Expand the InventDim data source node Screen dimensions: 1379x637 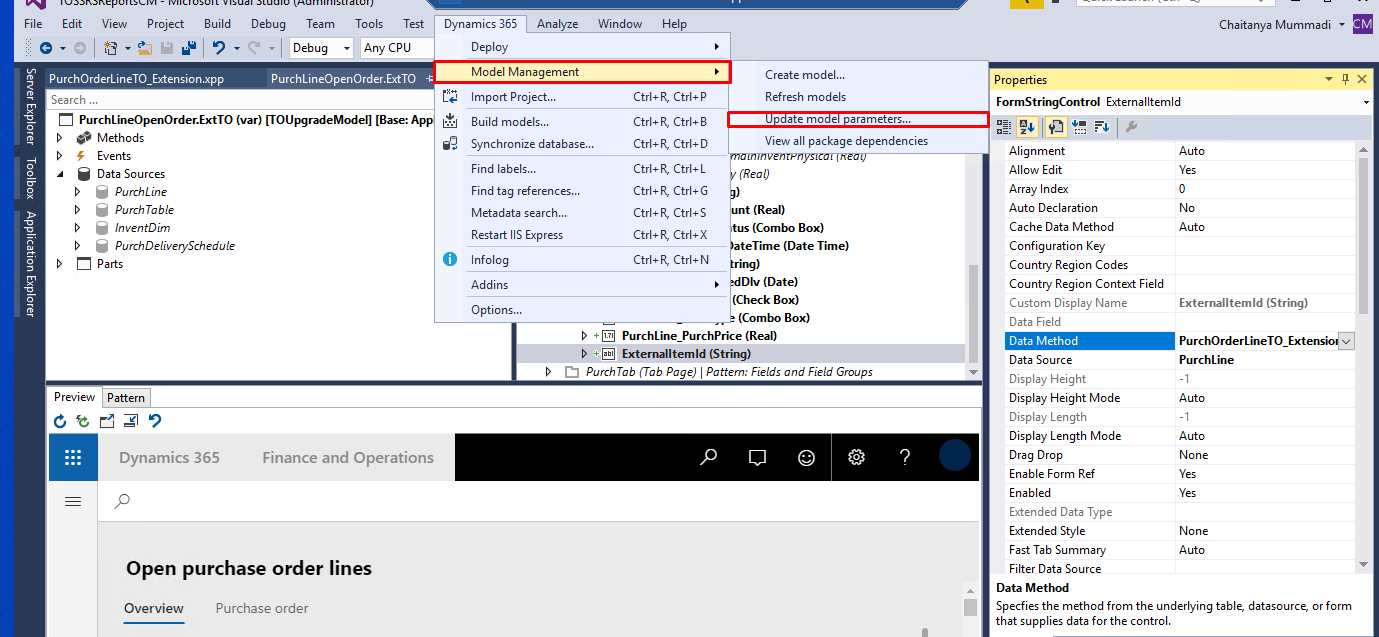[78, 228]
